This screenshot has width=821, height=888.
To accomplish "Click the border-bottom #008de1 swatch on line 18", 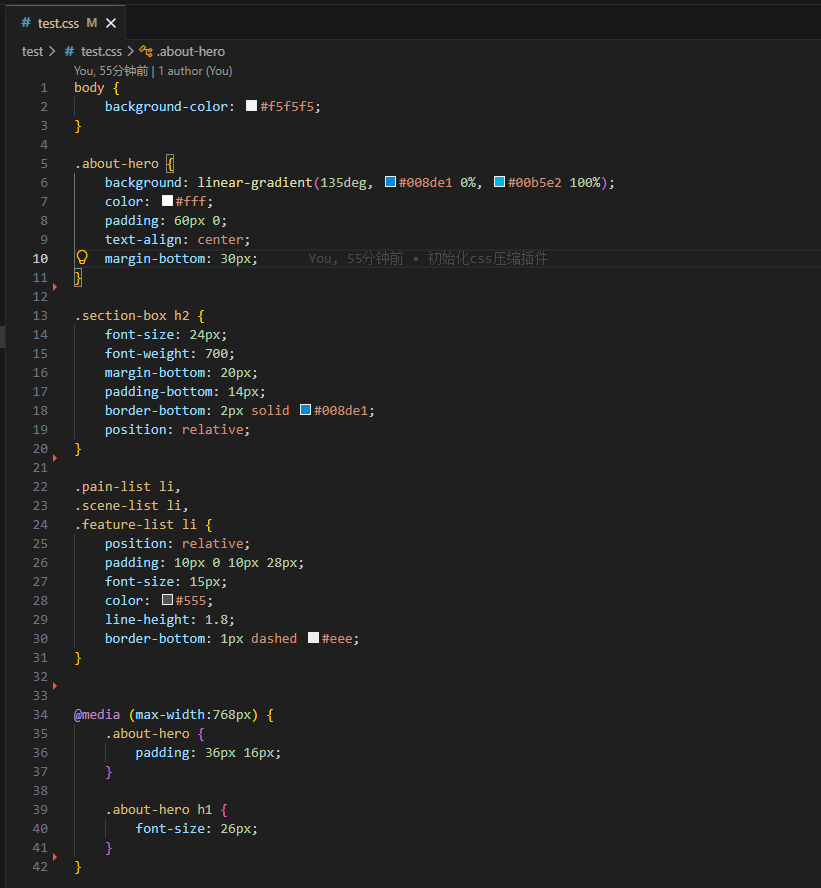I will point(305,409).
